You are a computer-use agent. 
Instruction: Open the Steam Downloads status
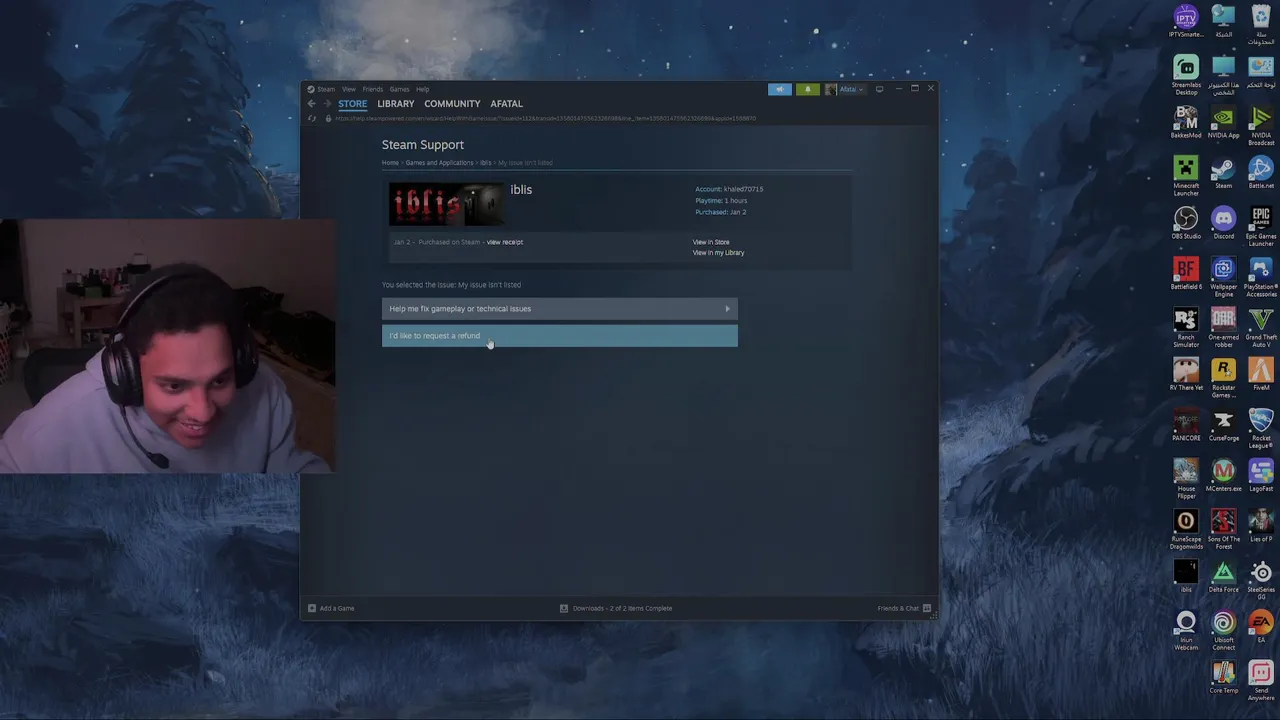coord(616,608)
